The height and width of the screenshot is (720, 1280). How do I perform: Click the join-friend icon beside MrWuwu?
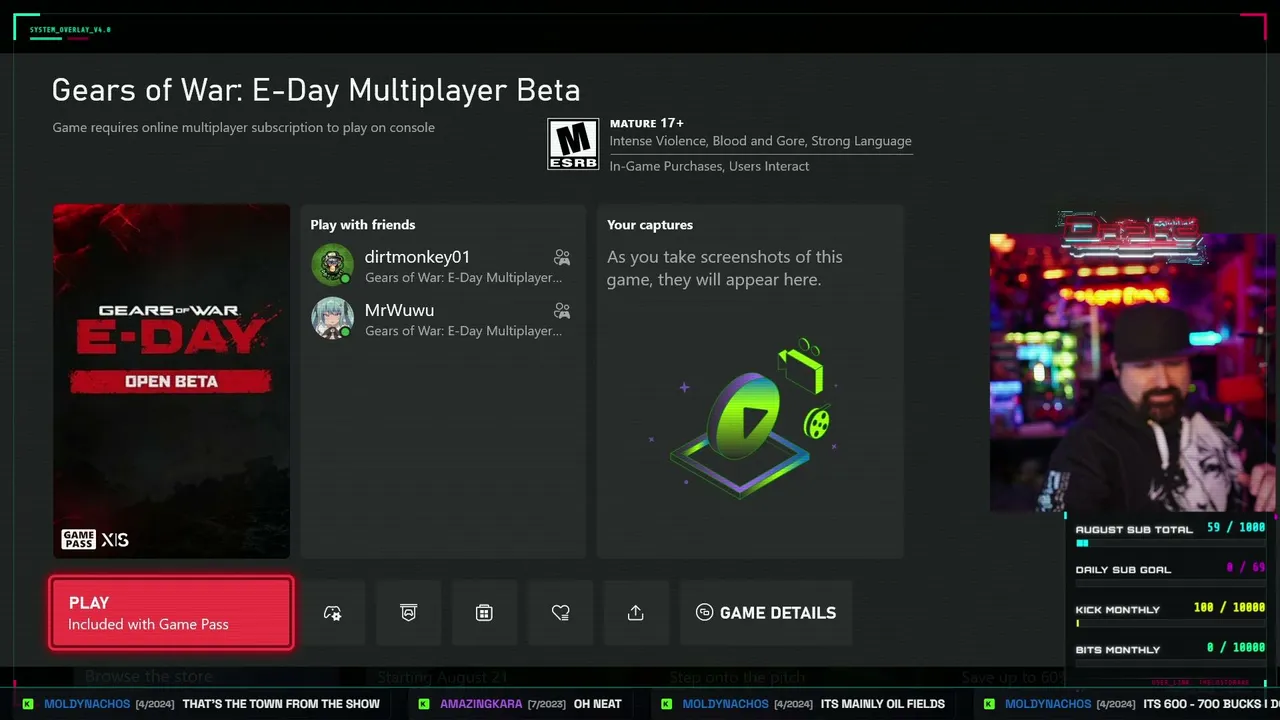pyautogui.click(x=562, y=311)
